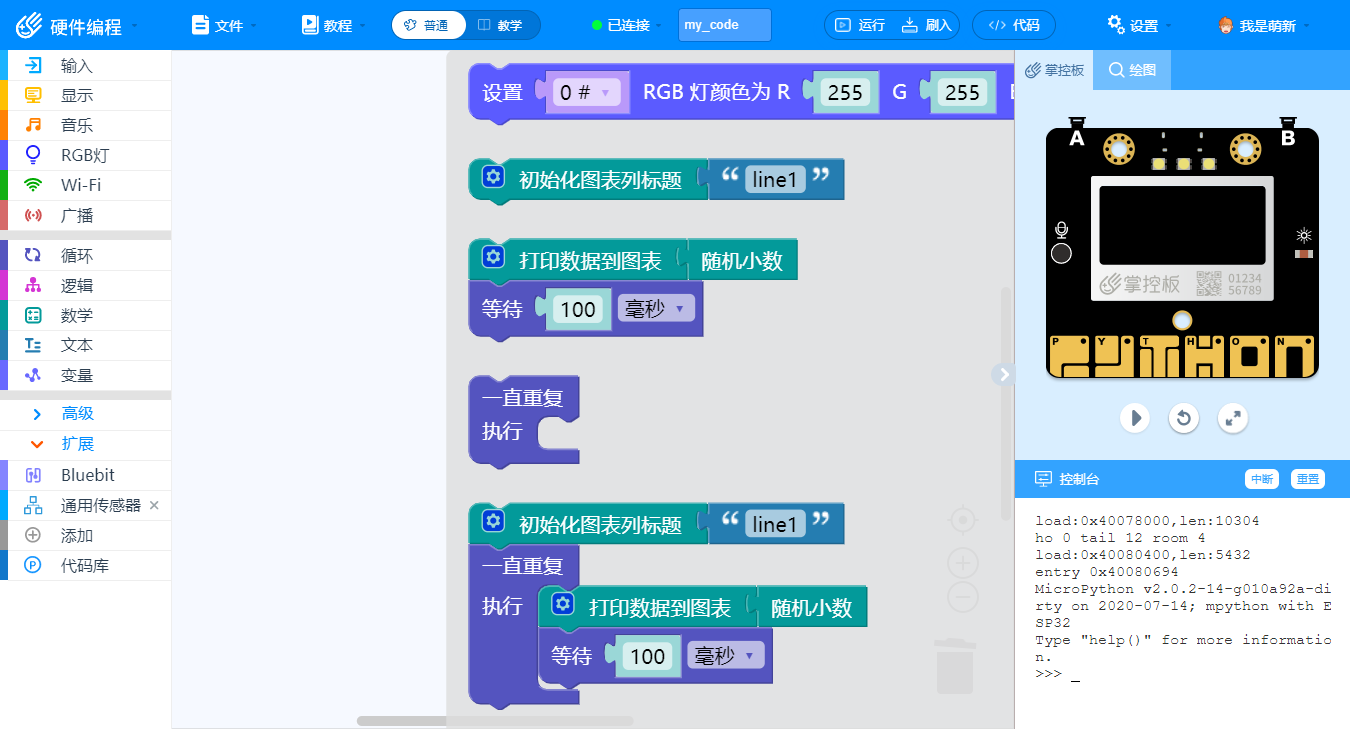The width and height of the screenshot is (1350, 729).
Task: Expand the simulator to fullscreen
Action: point(1234,417)
